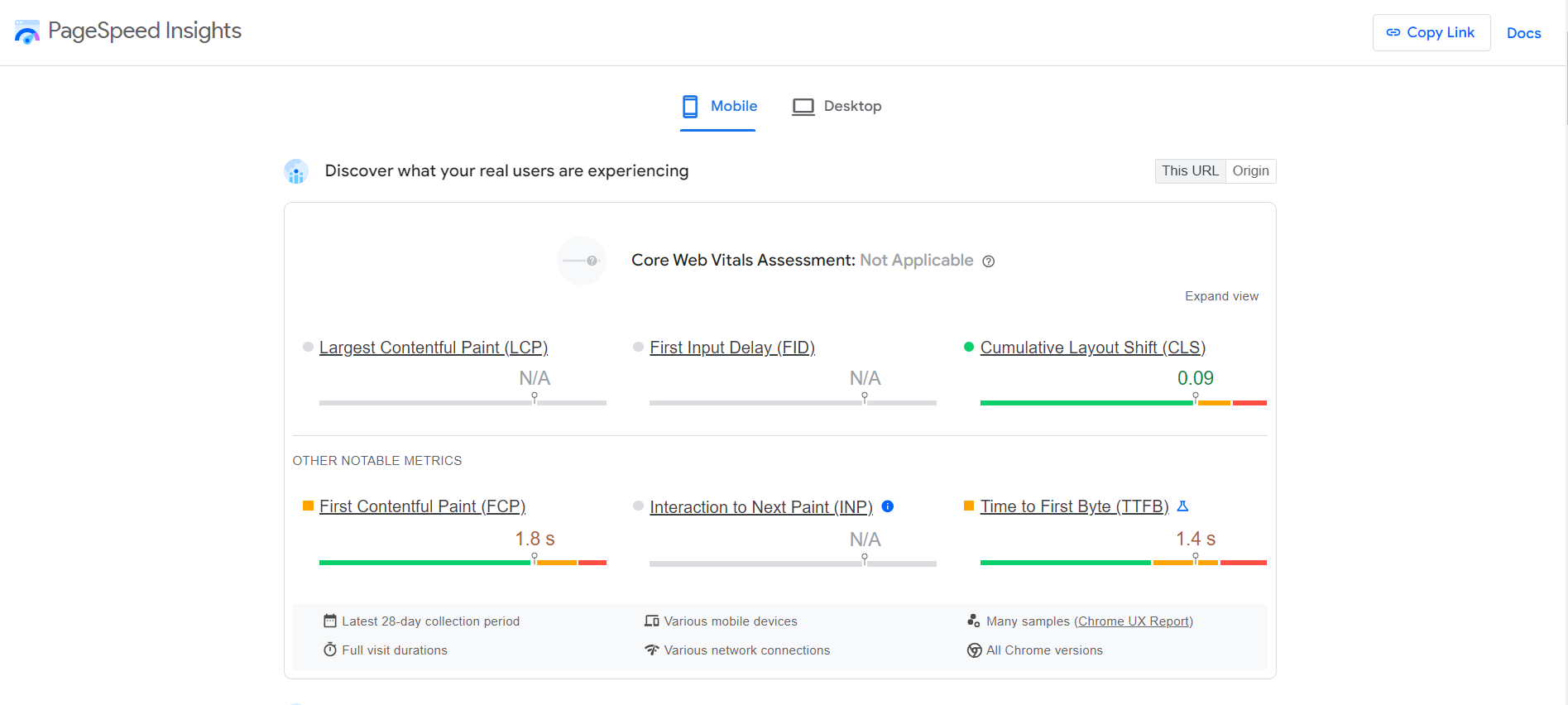Click the First Contentful Paint distribution bar

463,563
